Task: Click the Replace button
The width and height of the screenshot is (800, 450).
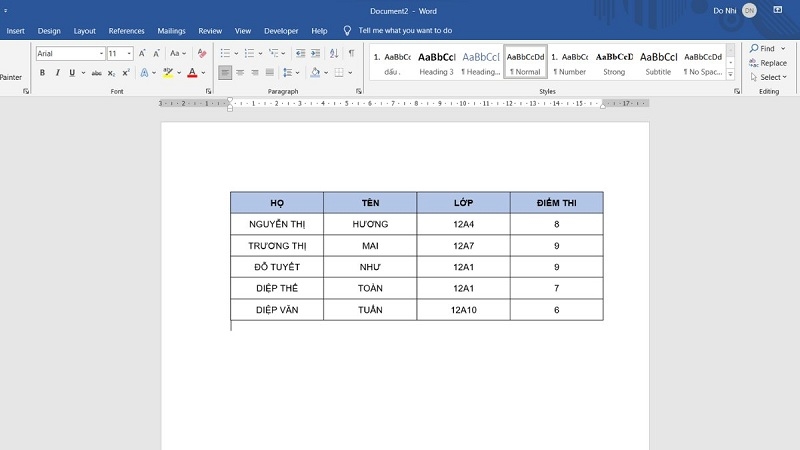Action: pyautogui.click(x=767, y=63)
